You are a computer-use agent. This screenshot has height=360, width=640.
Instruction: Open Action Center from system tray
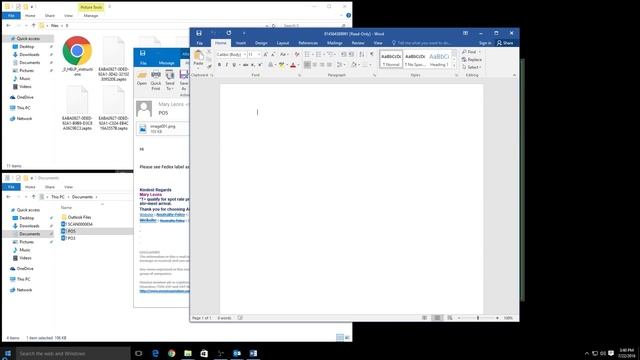611,353
